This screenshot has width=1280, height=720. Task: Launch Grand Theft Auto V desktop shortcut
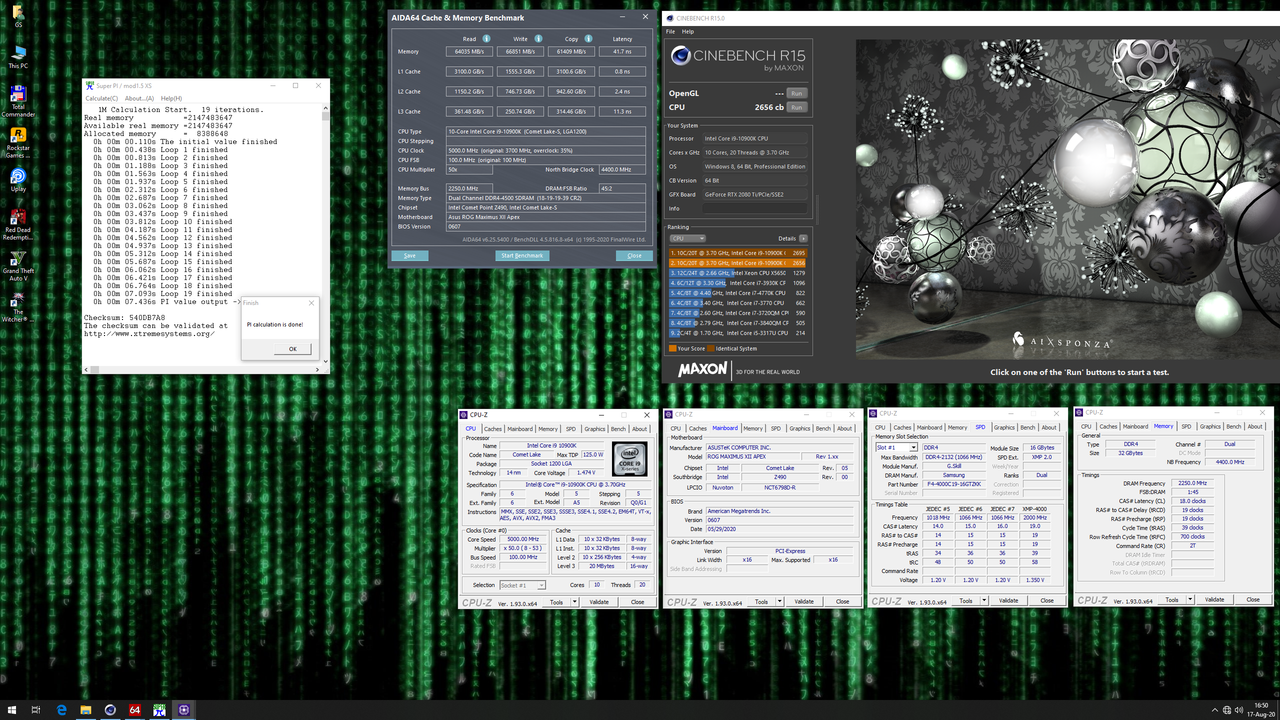(x=17, y=267)
